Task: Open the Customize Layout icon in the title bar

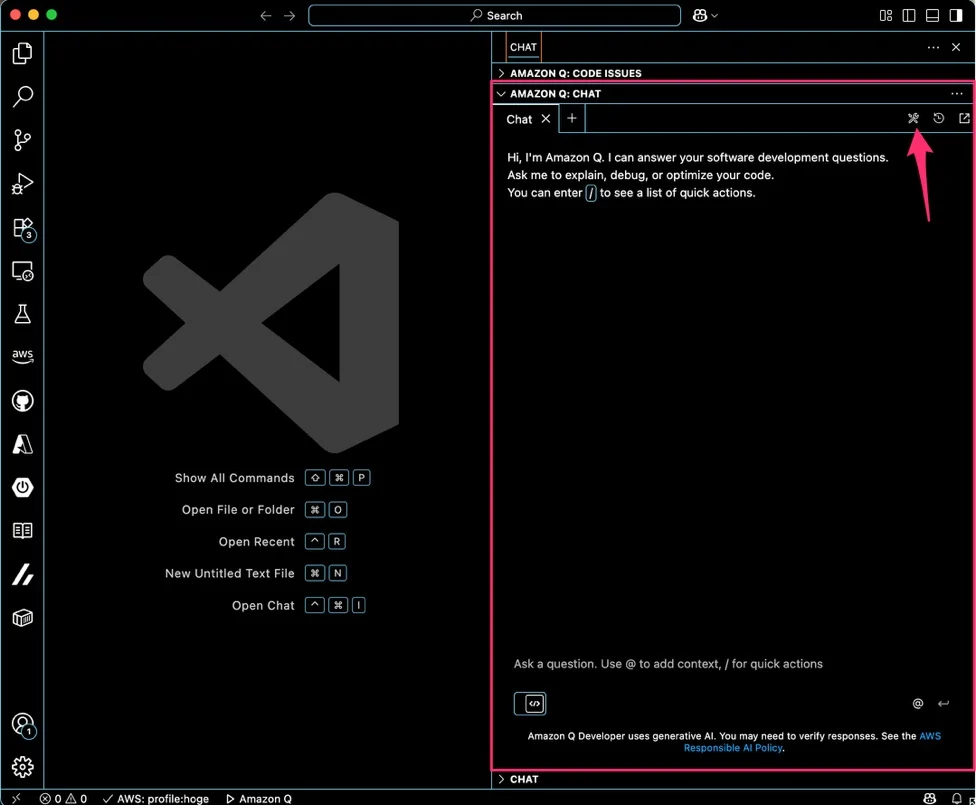Action: tap(886, 16)
